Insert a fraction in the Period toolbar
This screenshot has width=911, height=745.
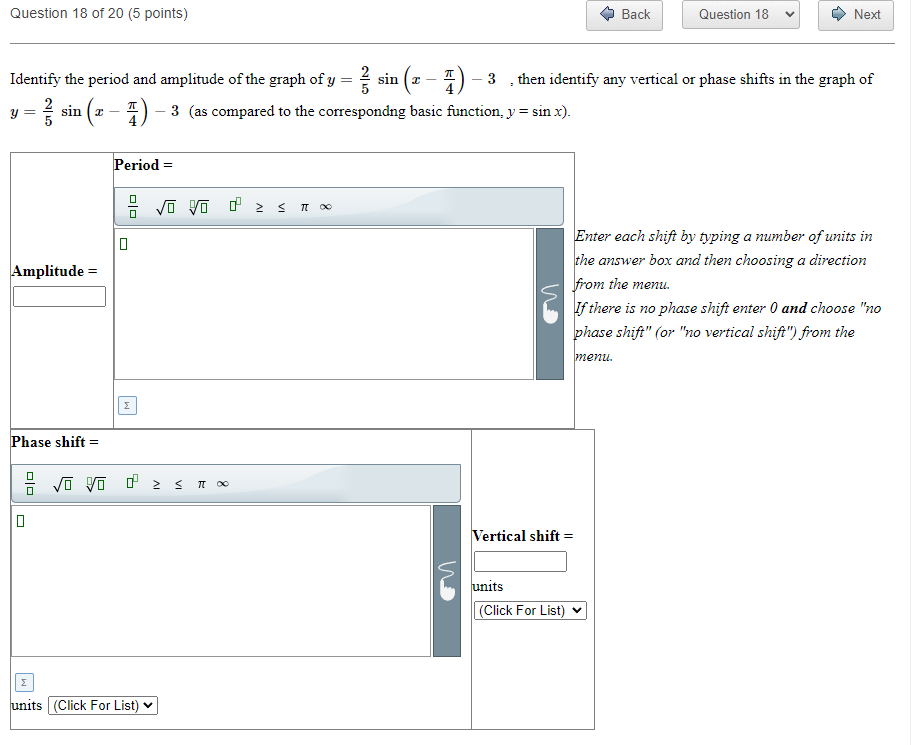pos(133,205)
